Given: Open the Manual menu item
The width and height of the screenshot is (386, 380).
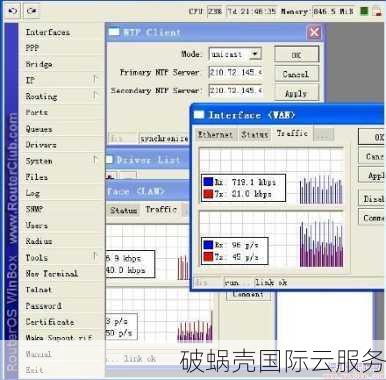Looking at the screenshot, I should (38, 354).
